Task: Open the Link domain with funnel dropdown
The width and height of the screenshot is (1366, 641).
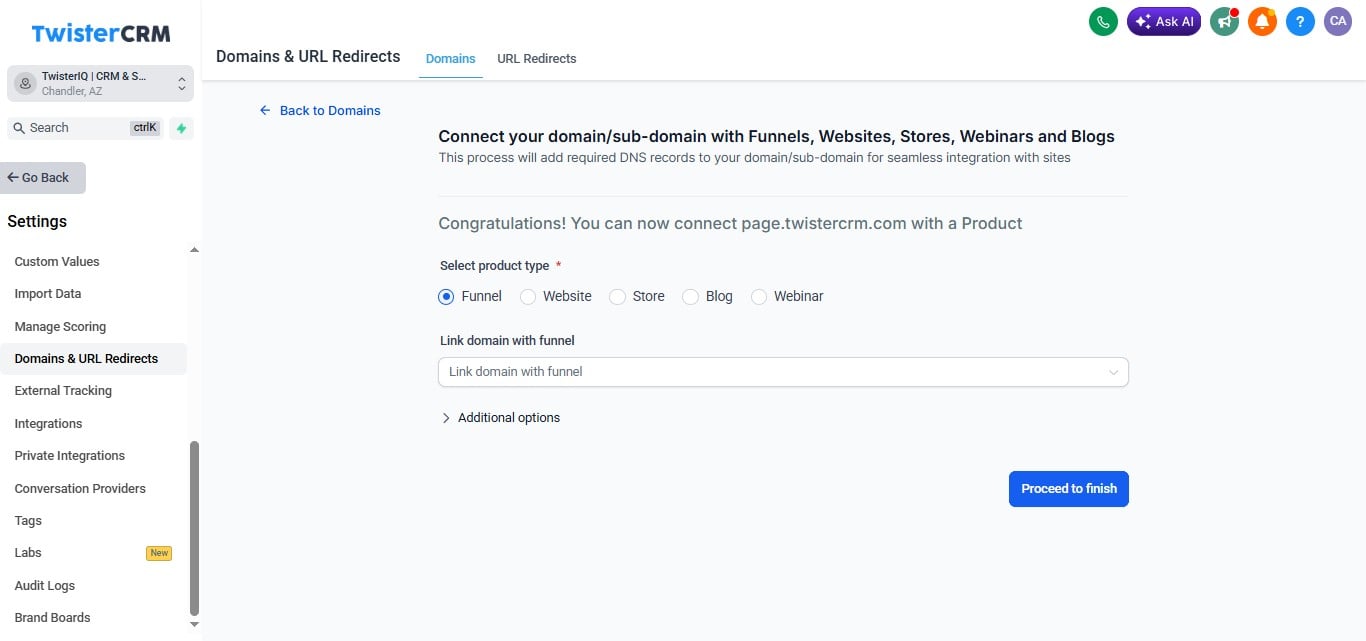Action: (783, 372)
